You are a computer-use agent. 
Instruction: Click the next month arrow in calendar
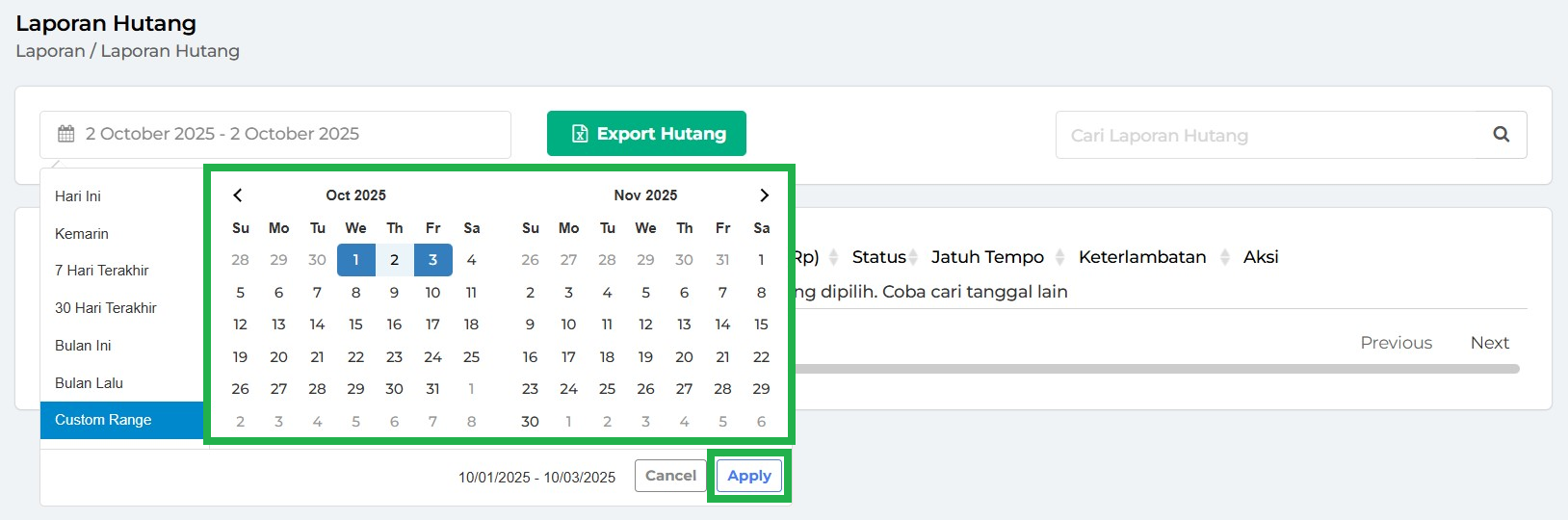(x=764, y=195)
